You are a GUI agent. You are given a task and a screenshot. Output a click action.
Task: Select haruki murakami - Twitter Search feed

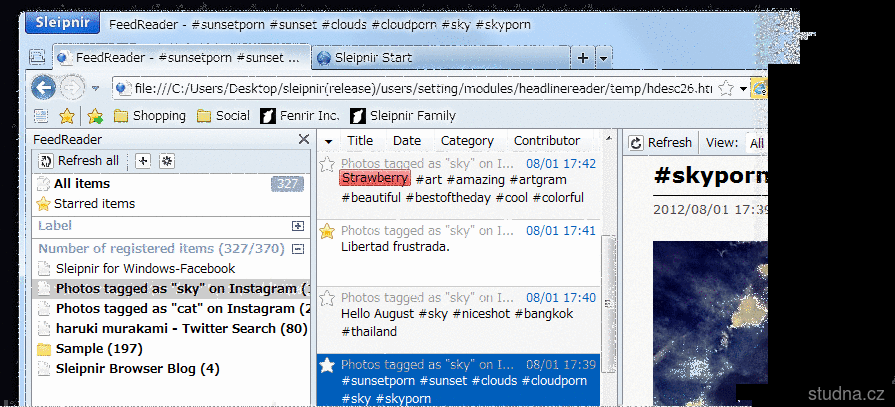[x=171, y=329]
